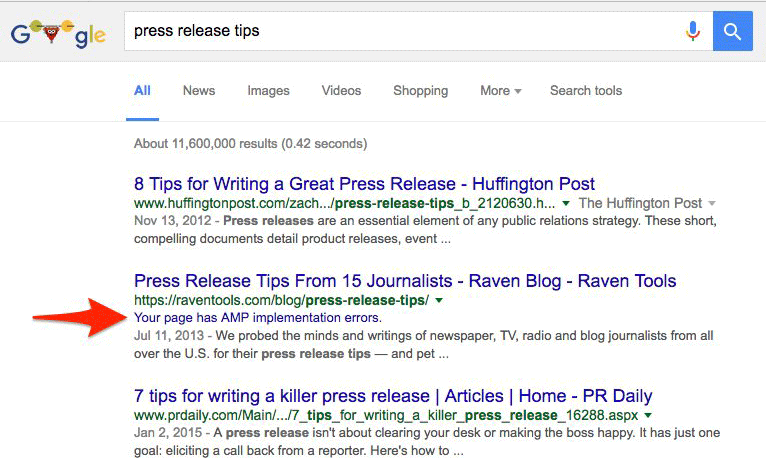This screenshot has width=766, height=475.
Task: Open the Videos results tab
Action: (341, 91)
